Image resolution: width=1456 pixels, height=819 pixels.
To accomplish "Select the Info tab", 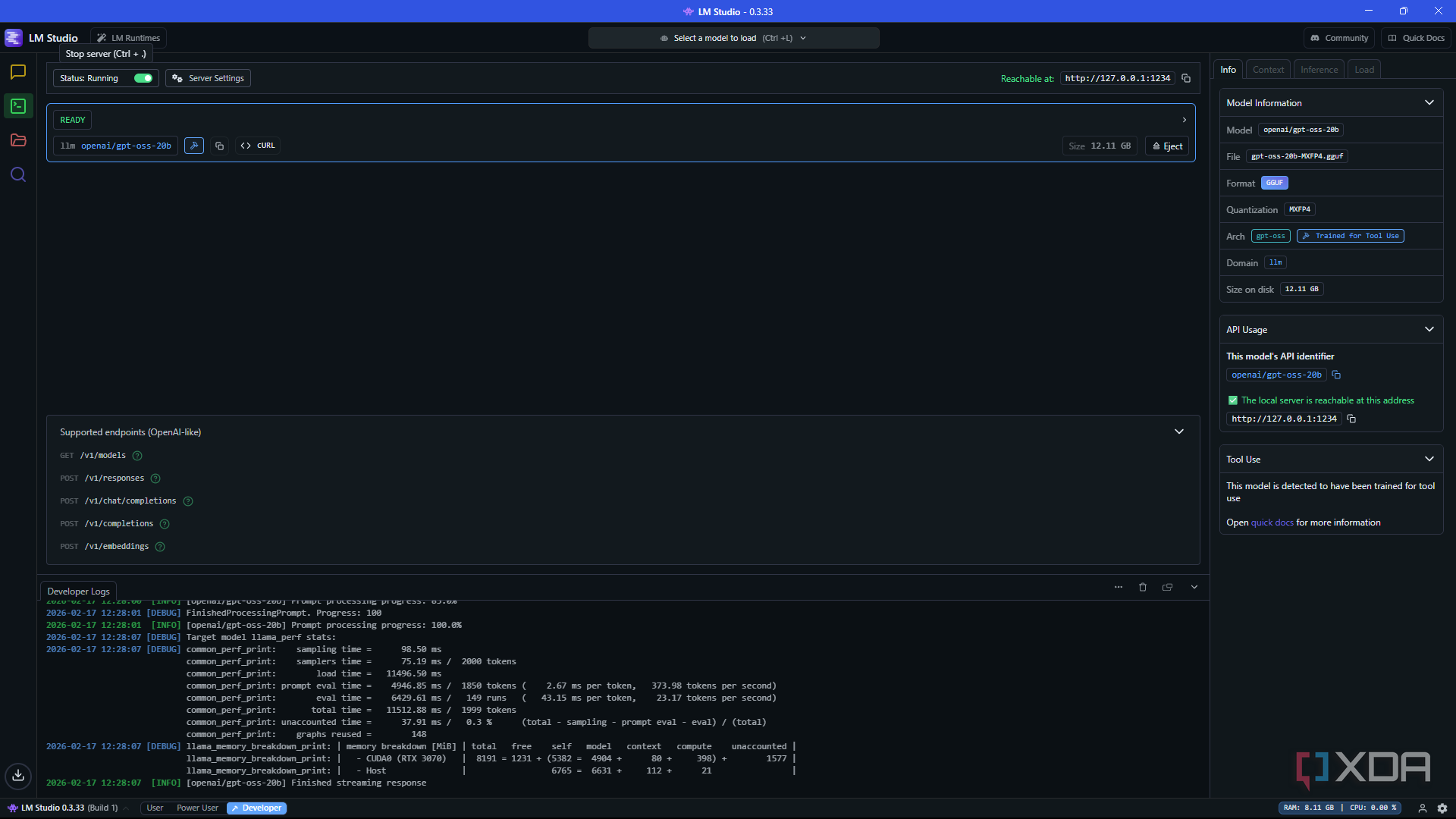I will [x=1228, y=70].
